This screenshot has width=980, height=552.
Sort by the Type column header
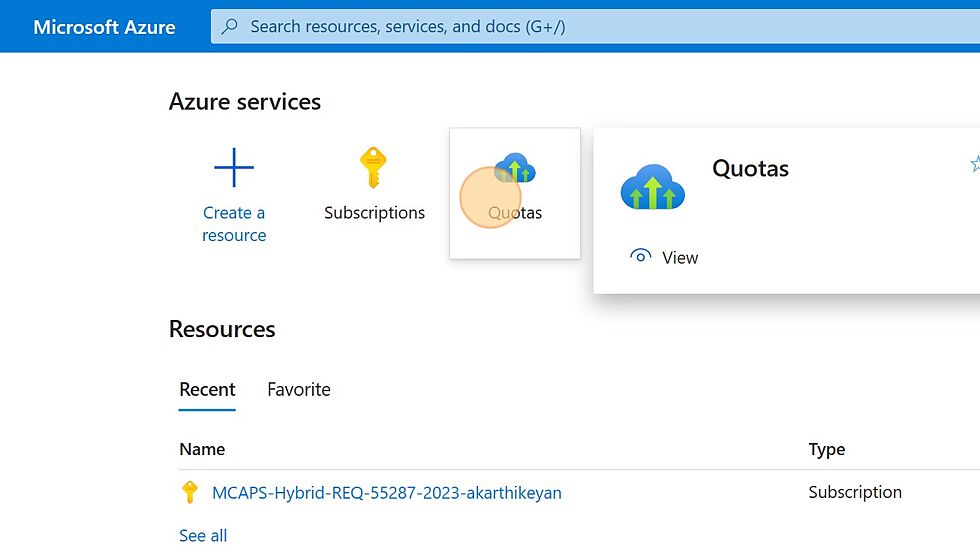[826, 449]
